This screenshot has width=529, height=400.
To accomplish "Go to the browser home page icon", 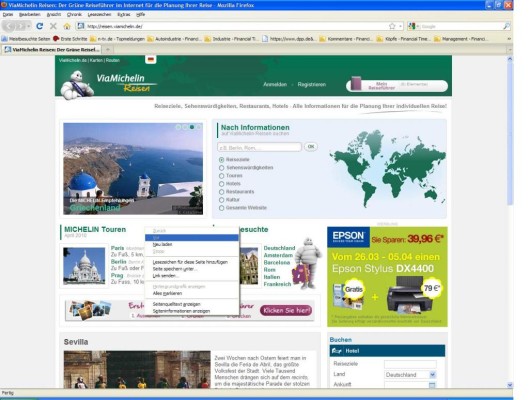I will pyautogui.click(x=67, y=26).
